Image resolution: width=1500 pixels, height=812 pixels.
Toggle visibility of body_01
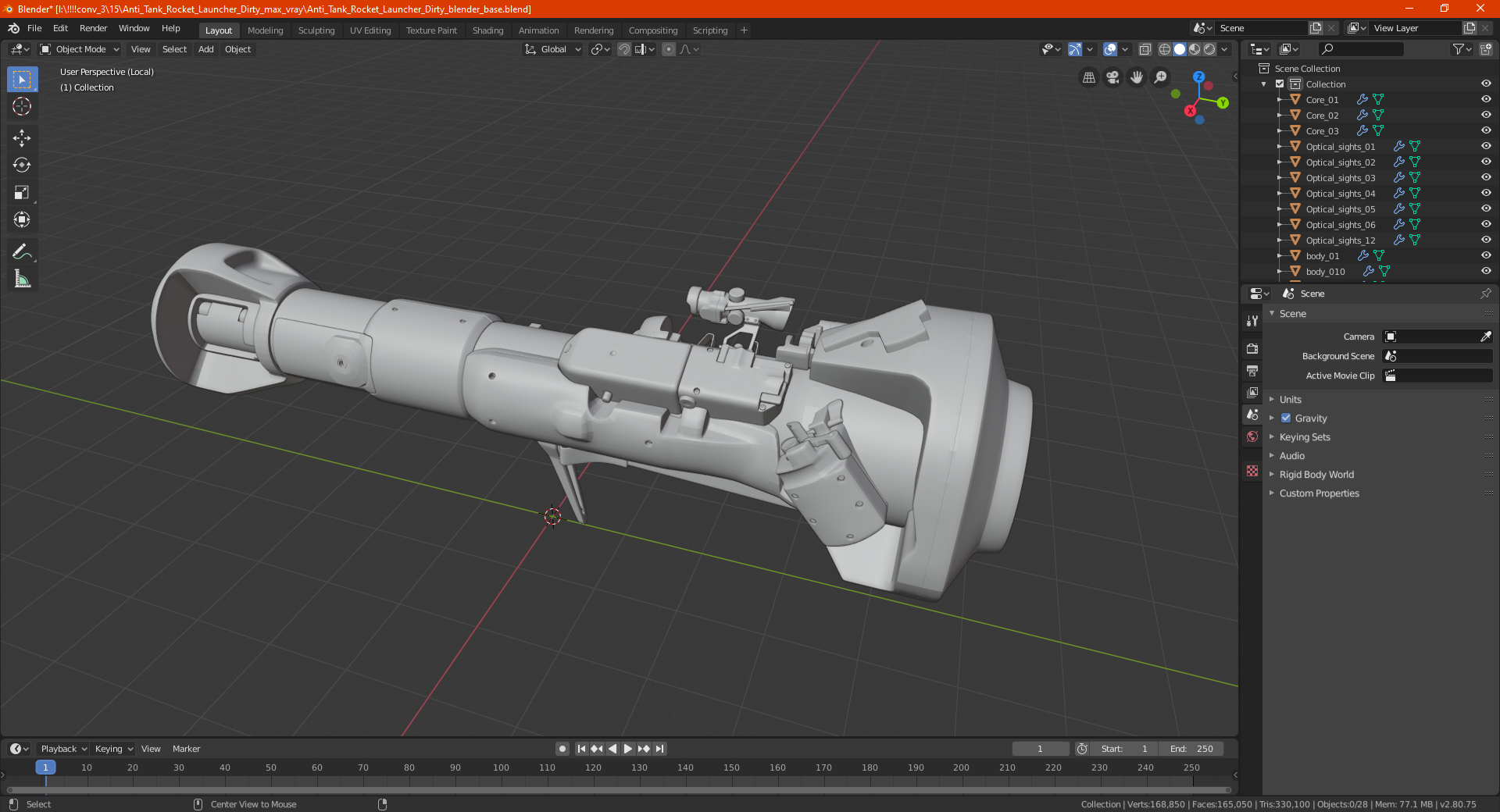pos(1486,256)
